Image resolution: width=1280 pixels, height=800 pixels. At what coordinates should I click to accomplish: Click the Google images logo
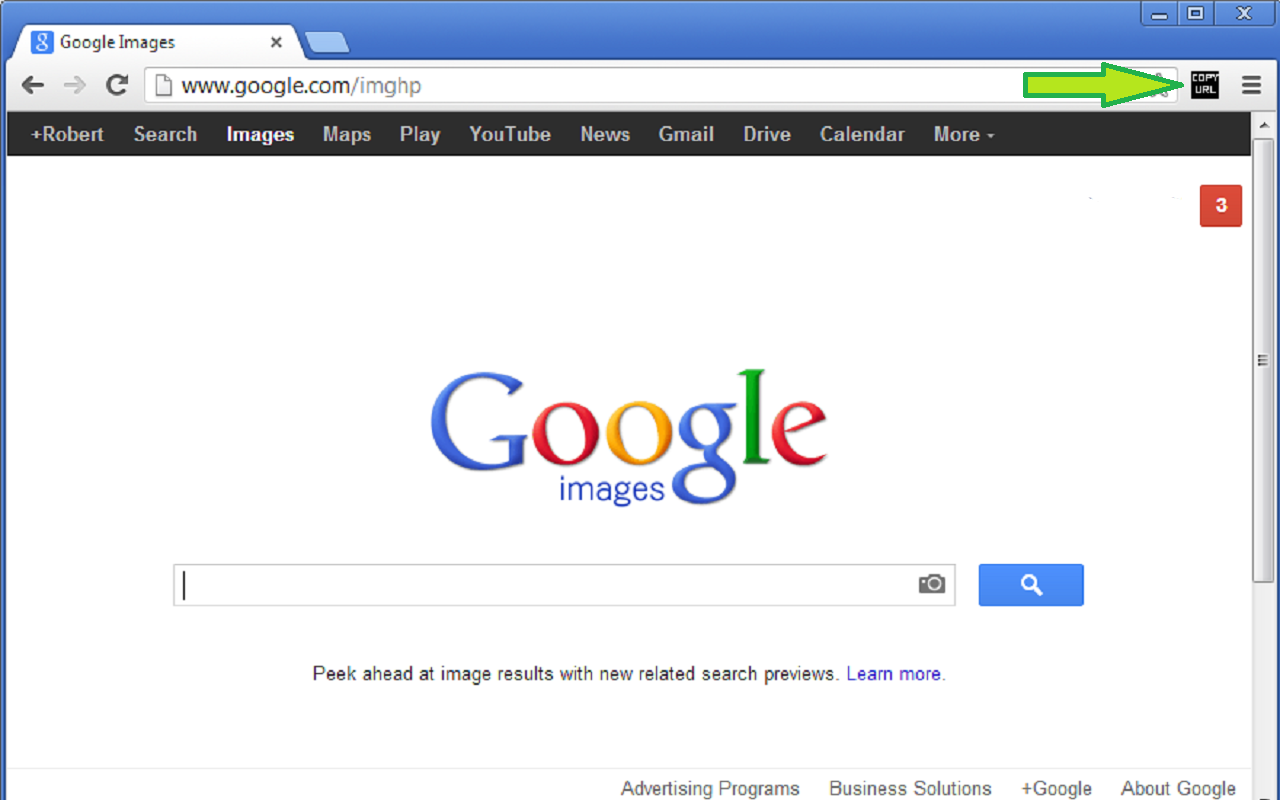pyautogui.click(x=629, y=437)
